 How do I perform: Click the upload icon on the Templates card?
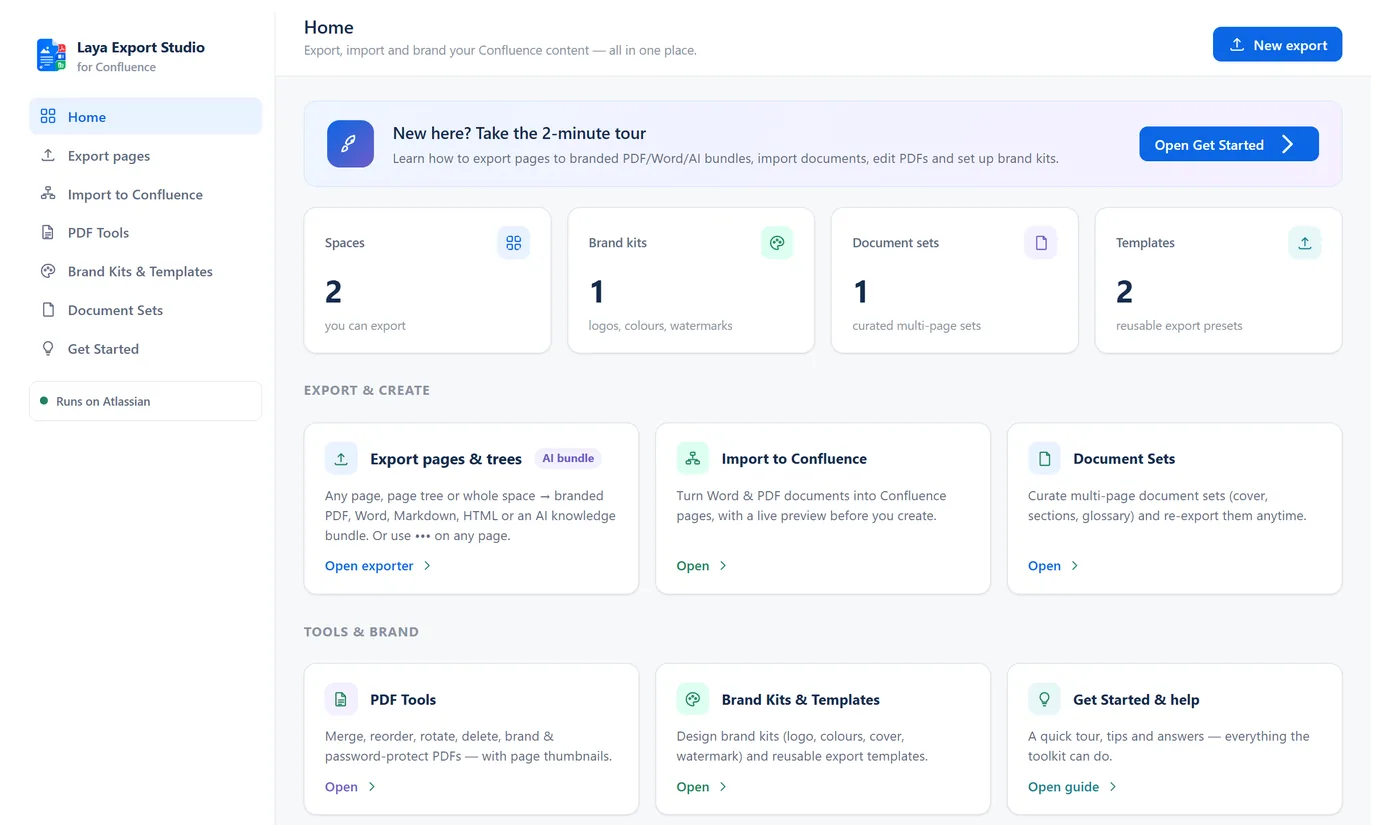(1305, 242)
